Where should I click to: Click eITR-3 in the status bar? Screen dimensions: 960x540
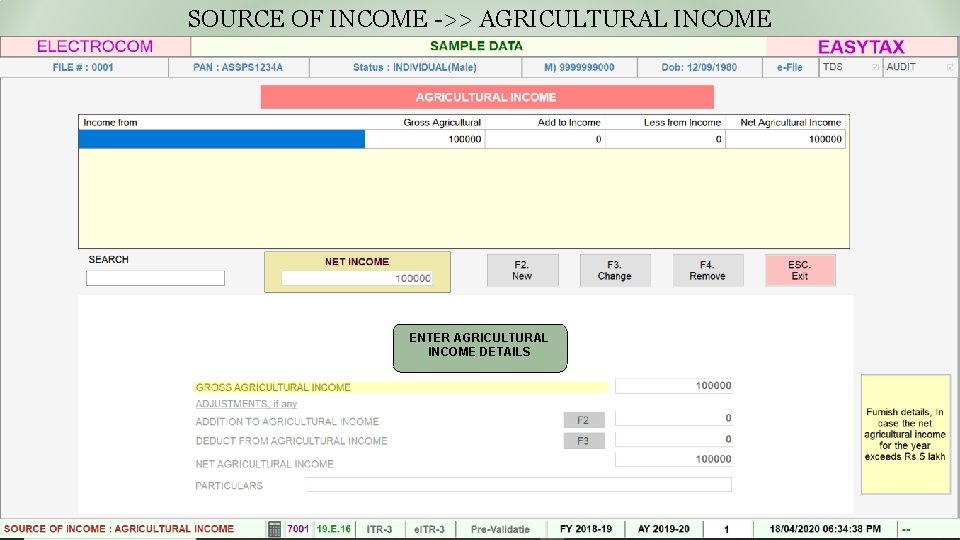pos(429,529)
